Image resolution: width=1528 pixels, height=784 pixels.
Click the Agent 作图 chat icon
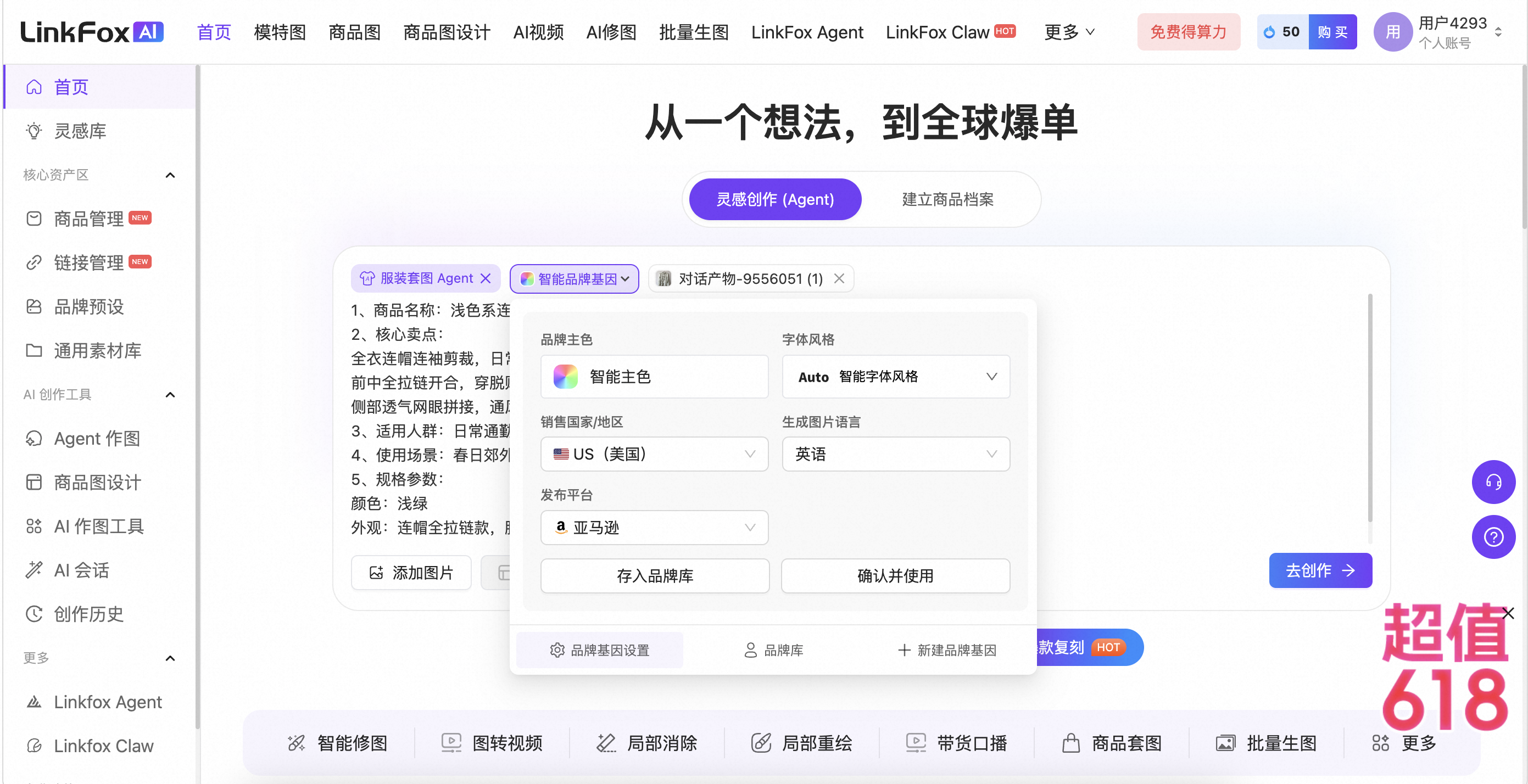(x=34, y=438)
